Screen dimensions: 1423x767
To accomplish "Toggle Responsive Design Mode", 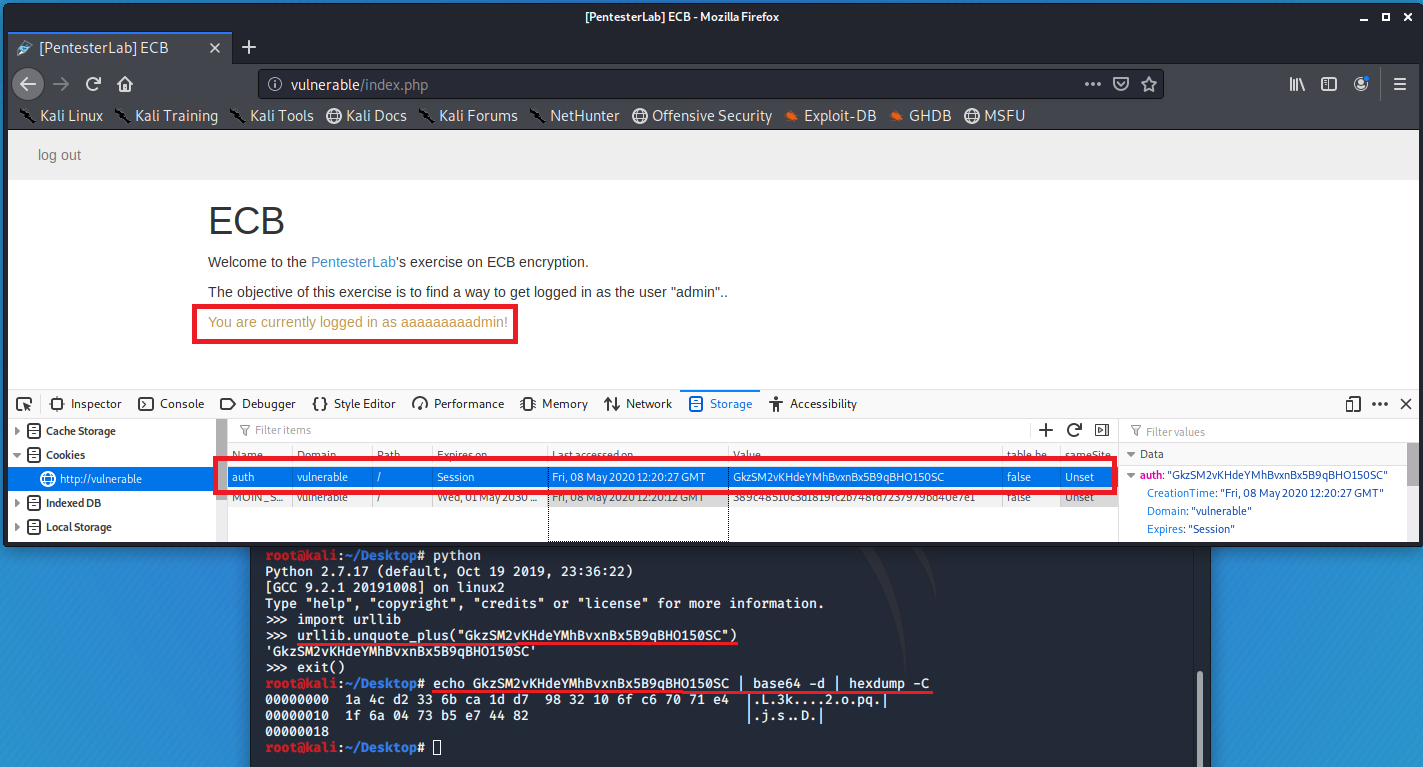I will pos(1353,404).
